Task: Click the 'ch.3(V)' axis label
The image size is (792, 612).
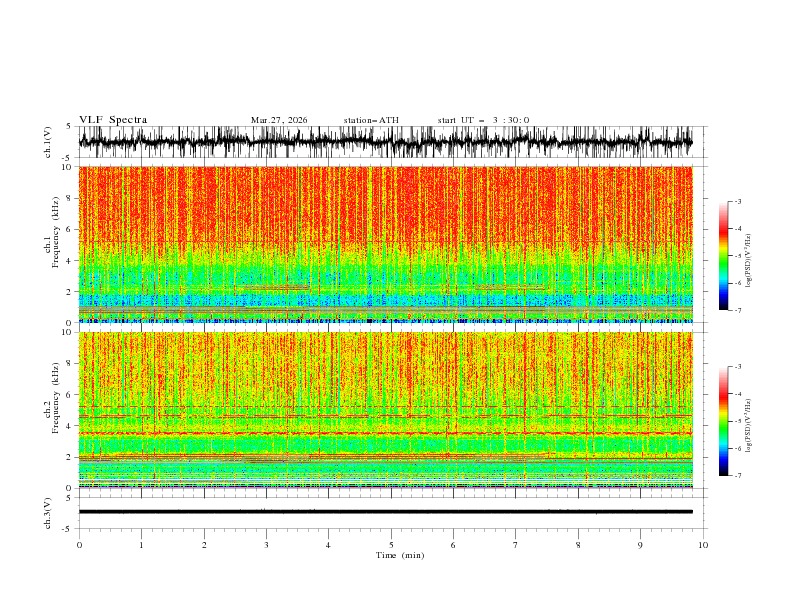Action: (48, 513)
